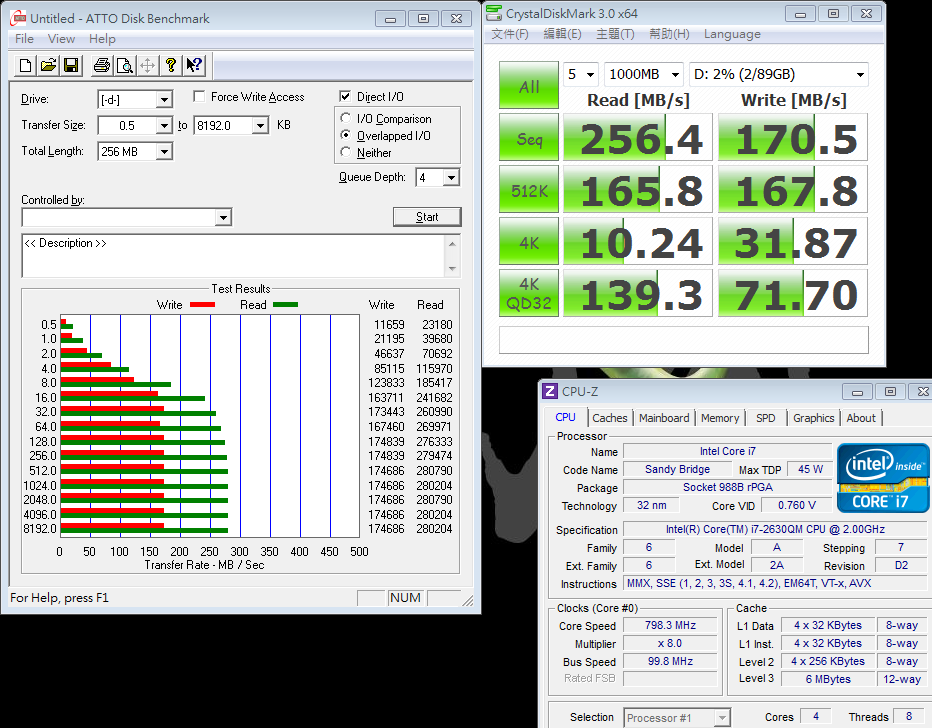The image size is (932, 728).
Task: Open Total Length 256 MB dropdown
Action: 165,152
